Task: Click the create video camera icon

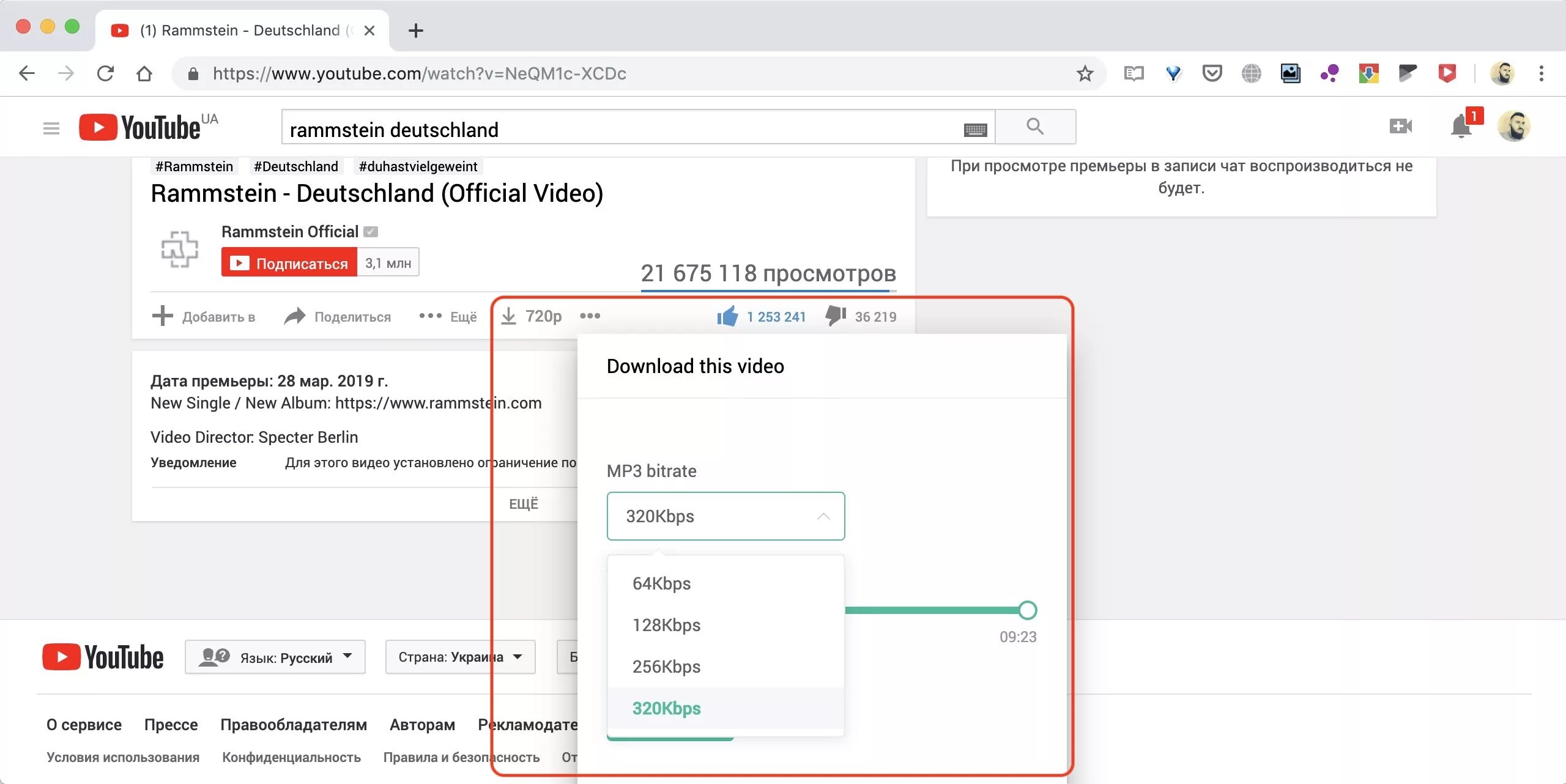Action: point(1400,127)
